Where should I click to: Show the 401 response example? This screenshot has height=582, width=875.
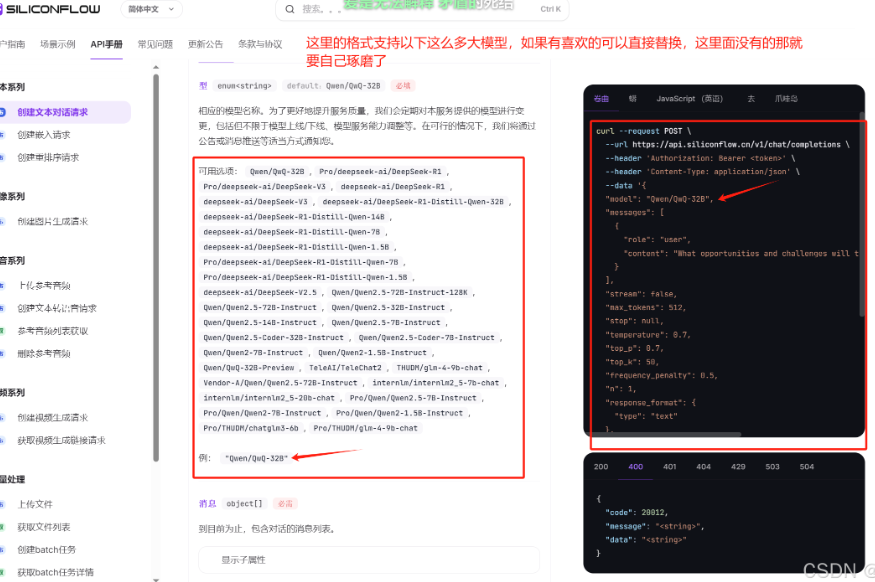point(670,466)
